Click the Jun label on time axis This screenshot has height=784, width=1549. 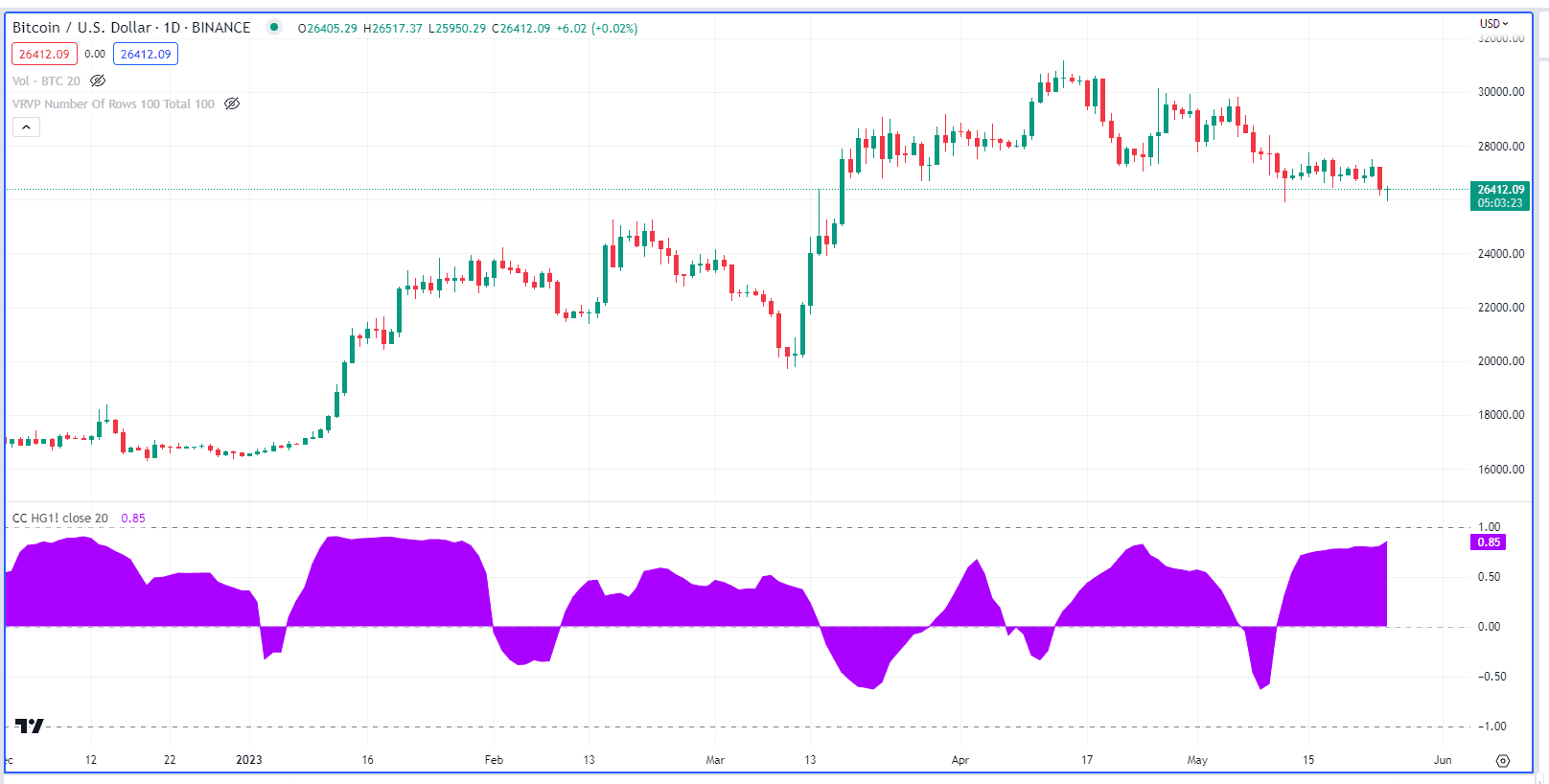click(1443, 760)
